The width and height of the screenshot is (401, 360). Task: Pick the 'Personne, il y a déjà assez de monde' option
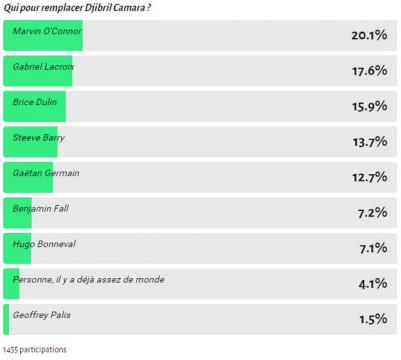point(200,284)
